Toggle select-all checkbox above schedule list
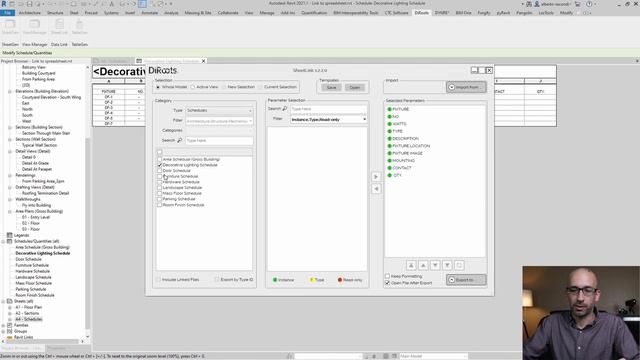This screenshot has width=640, height=360. (x=160, y=152)
